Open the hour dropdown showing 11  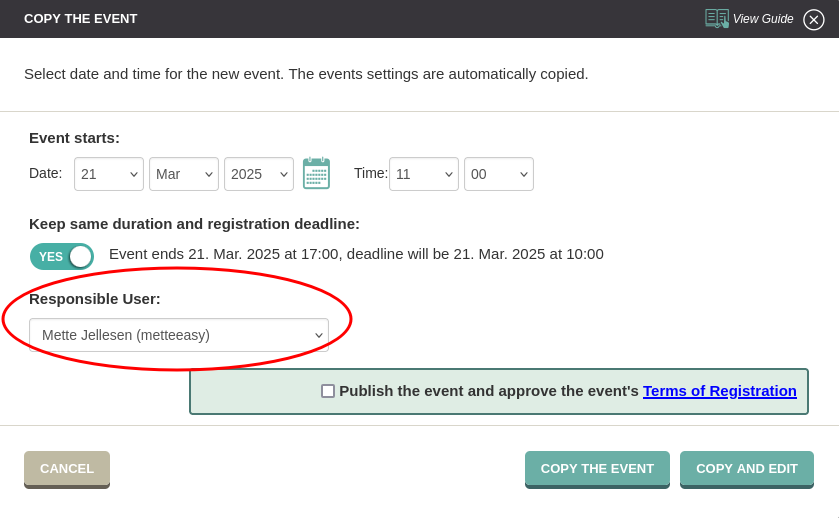424,174
